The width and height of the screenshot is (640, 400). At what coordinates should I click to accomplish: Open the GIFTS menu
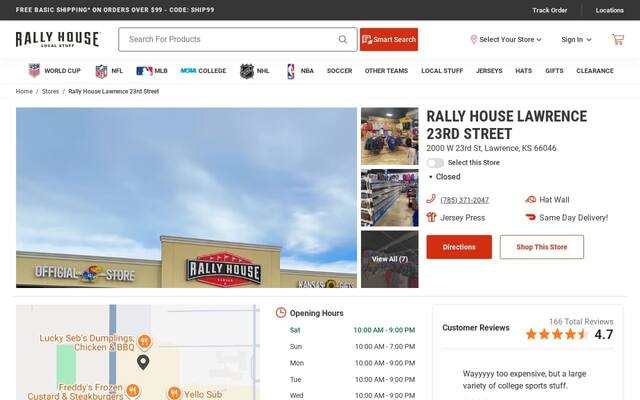tap(554, 71)
